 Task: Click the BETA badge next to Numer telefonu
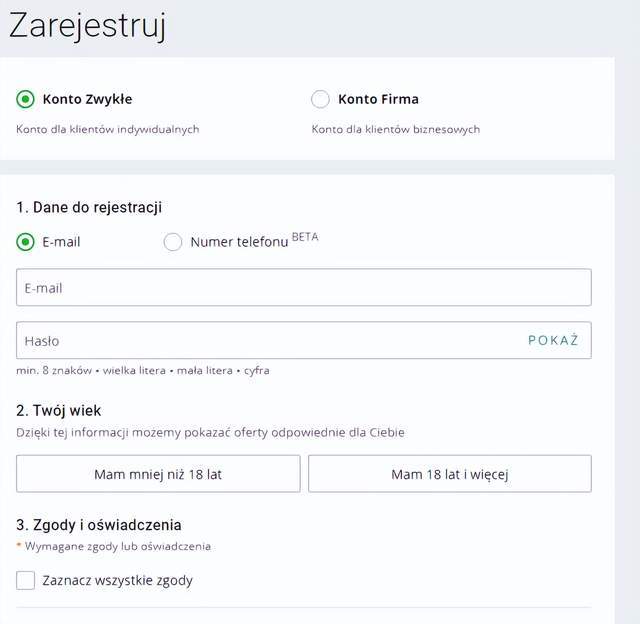305,237
